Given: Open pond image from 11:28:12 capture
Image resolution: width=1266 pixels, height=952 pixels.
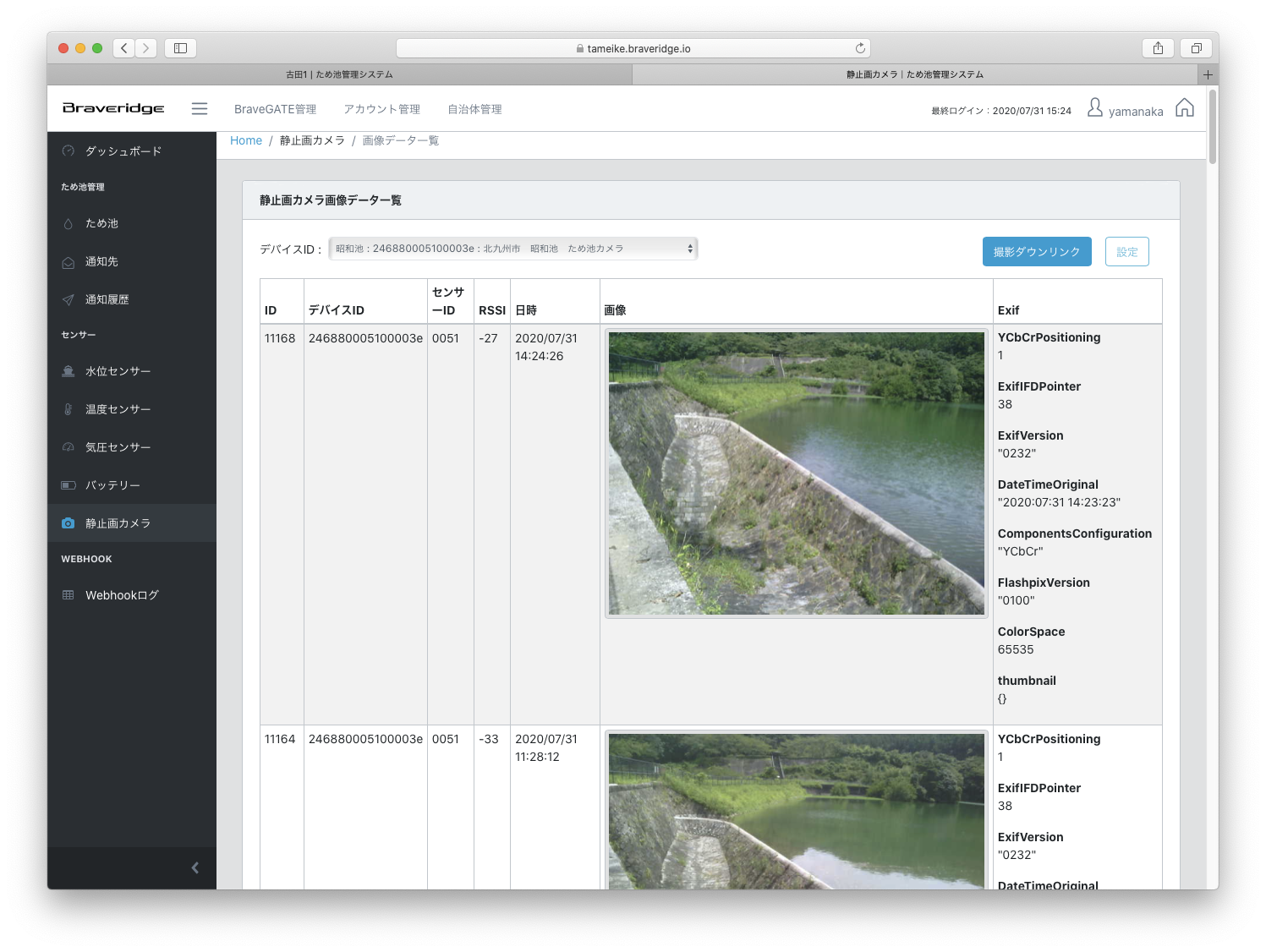Looking at the screenshot, I should coord(796,810).
